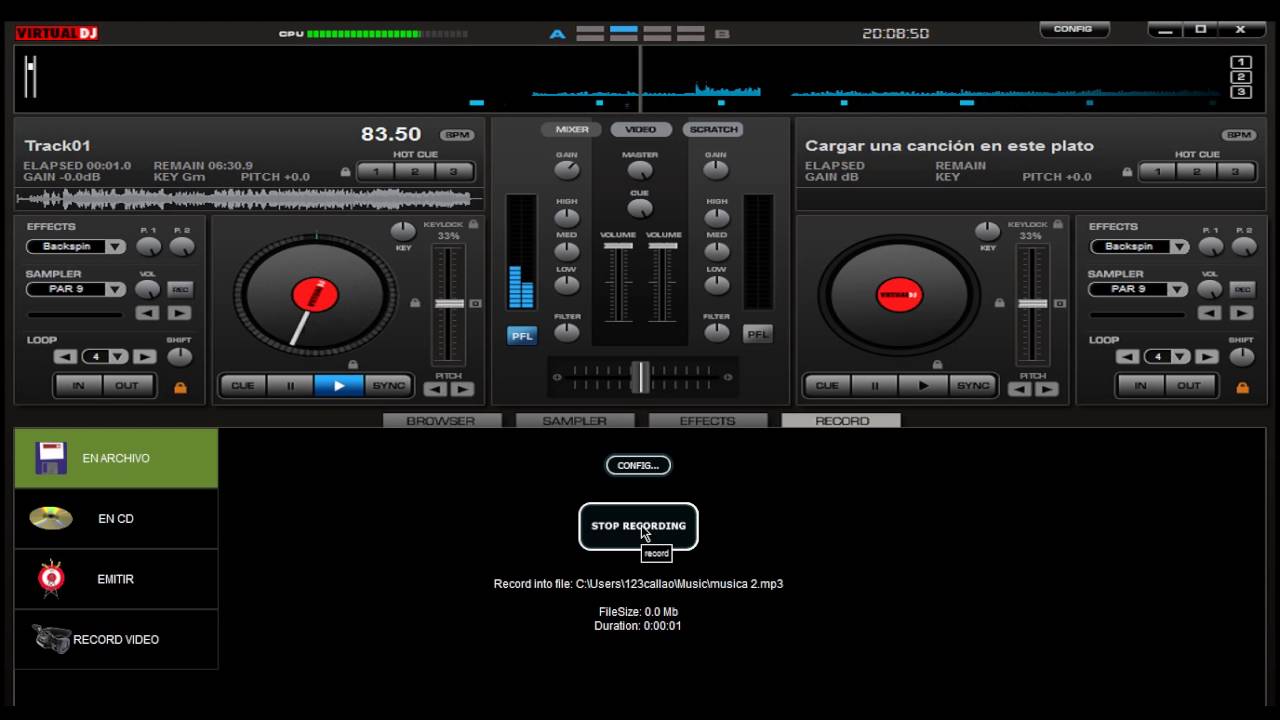This screenshot has width=1280, height=720.
Task: Pause the right deck
Action: coord(875,385)
